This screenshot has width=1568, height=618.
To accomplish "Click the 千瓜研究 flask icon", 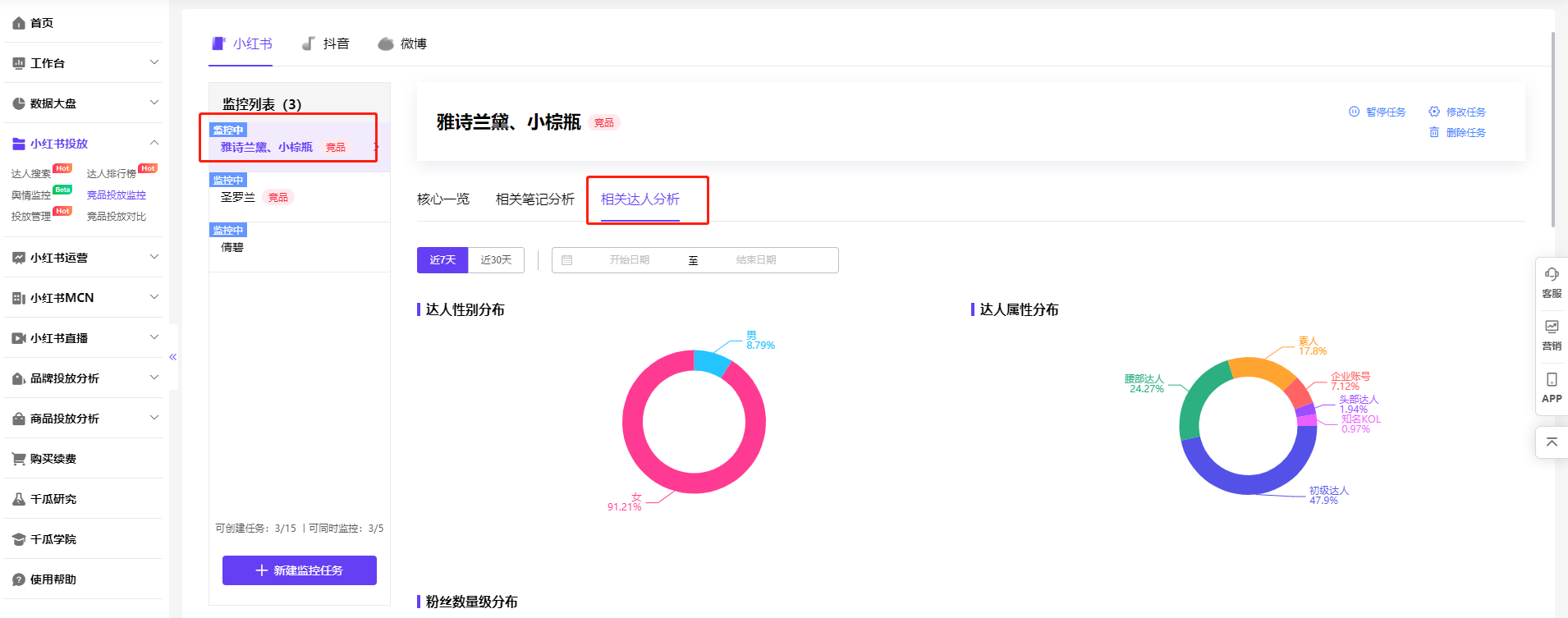I will point(19,499).
